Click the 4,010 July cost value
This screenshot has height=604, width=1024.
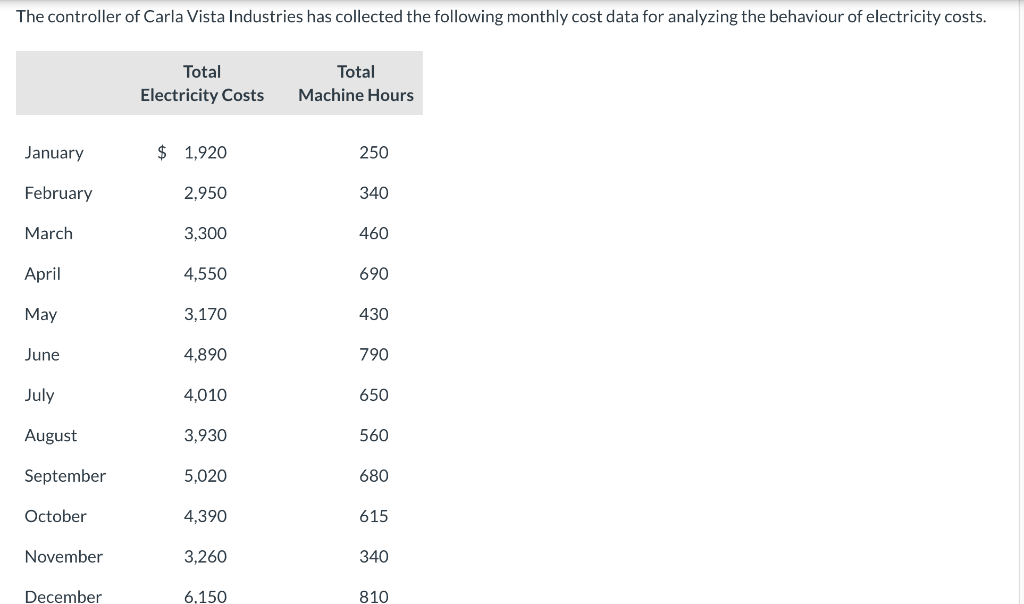pyautogui.click(x=205, y=395)
